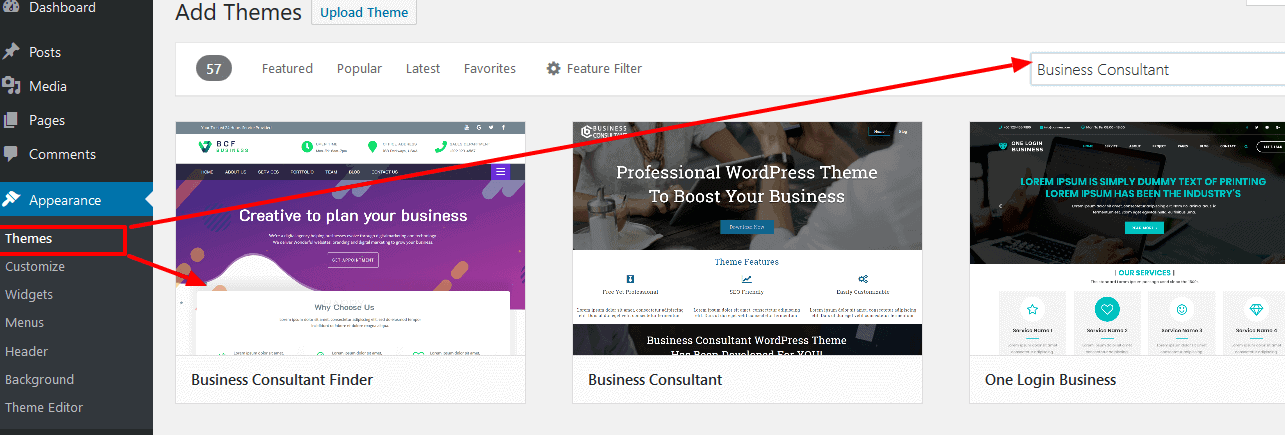The image size is (1285, 435).
Task: Click the Pages icon in sidebar
Action: point(11,120)
